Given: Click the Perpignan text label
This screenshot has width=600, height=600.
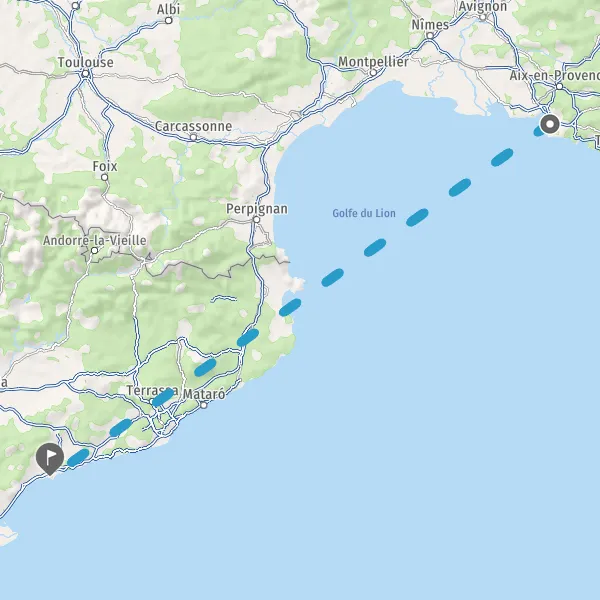Looking at the screenshot, I should [x=257, y=209].
